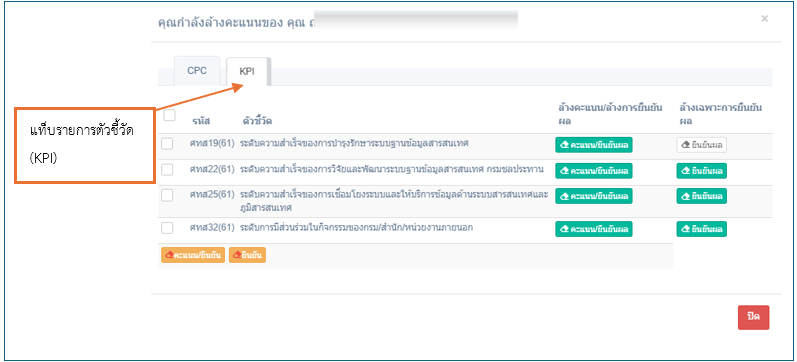
Task: Click the ล้างคะแนน/ล้างการยืนยันผล column header
Action: 609,114
